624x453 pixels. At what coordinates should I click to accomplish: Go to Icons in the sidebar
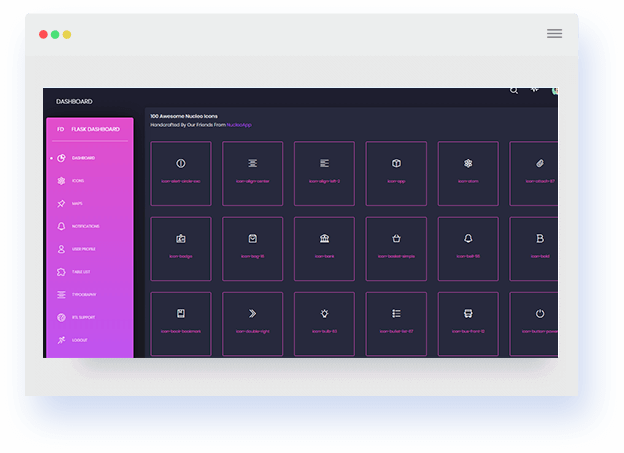tap(77, 181)
